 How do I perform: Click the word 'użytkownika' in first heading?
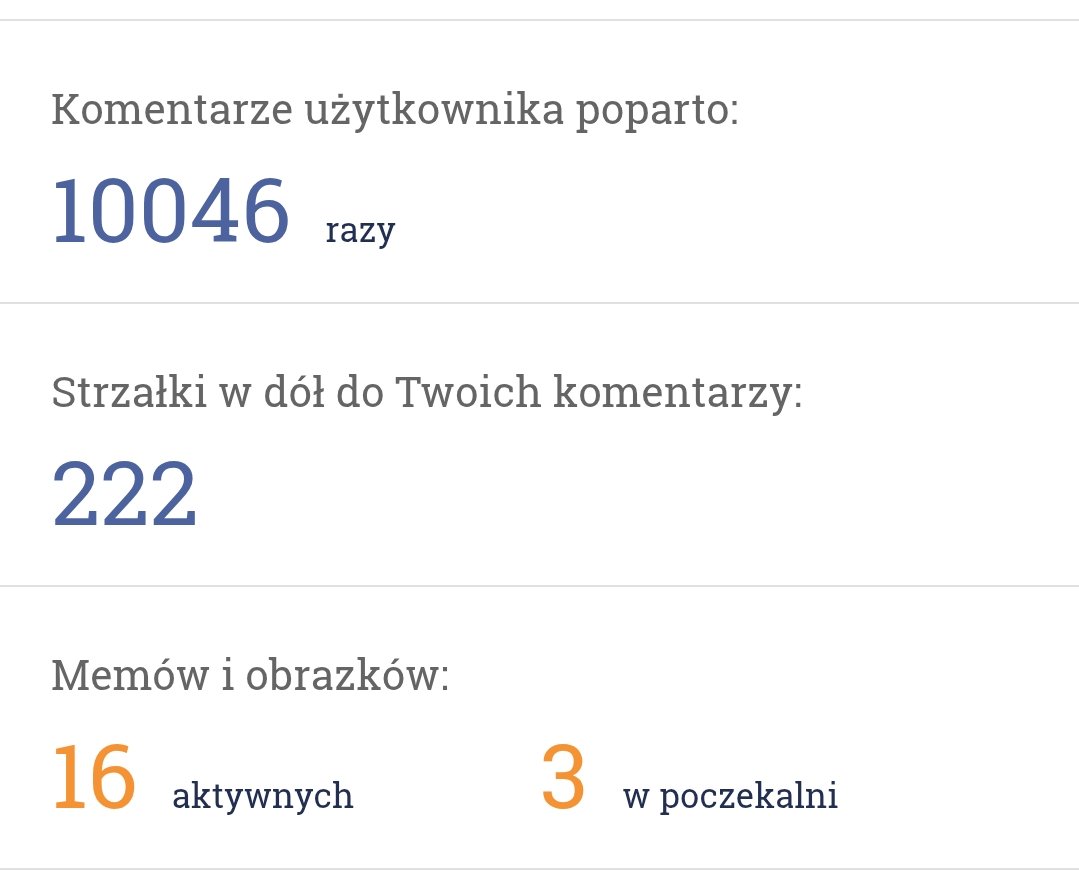[434, 112]
